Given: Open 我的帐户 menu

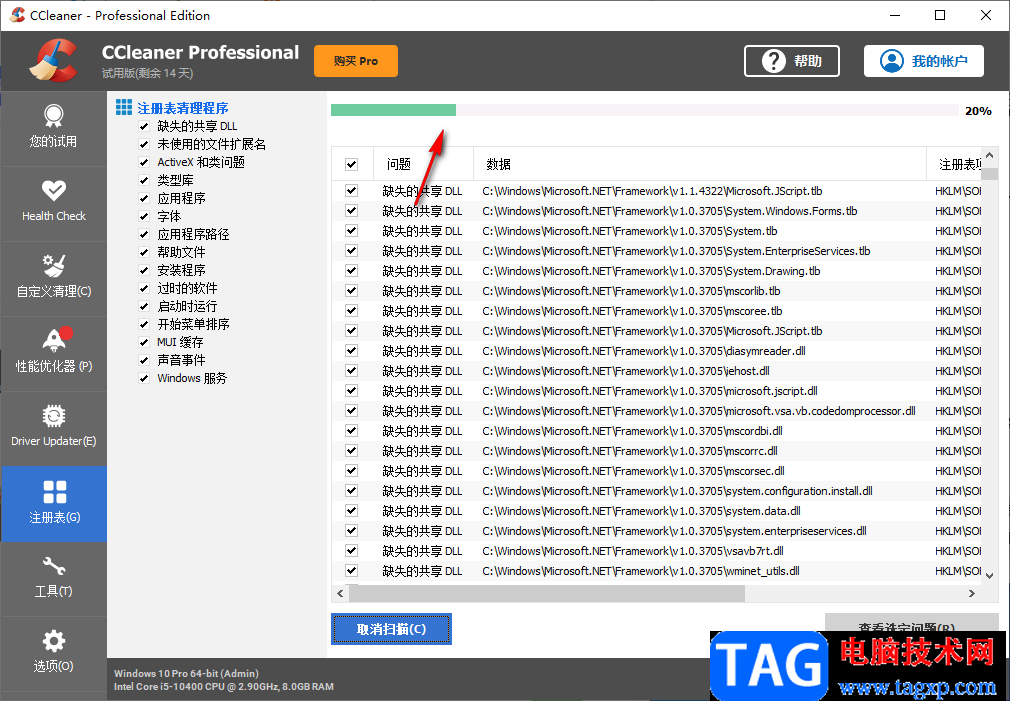Looking at the screenshot, I should pos(923,60).
